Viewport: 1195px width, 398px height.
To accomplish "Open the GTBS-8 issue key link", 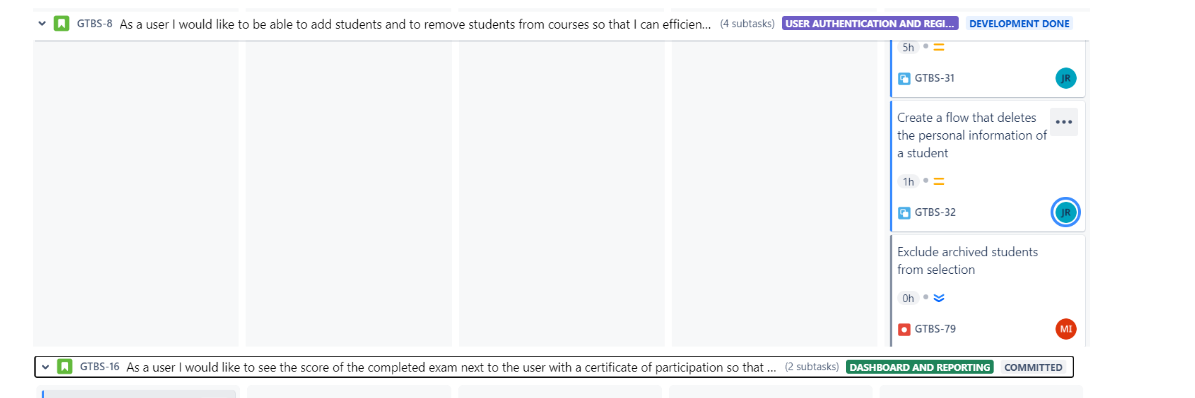I will [95, 24].
